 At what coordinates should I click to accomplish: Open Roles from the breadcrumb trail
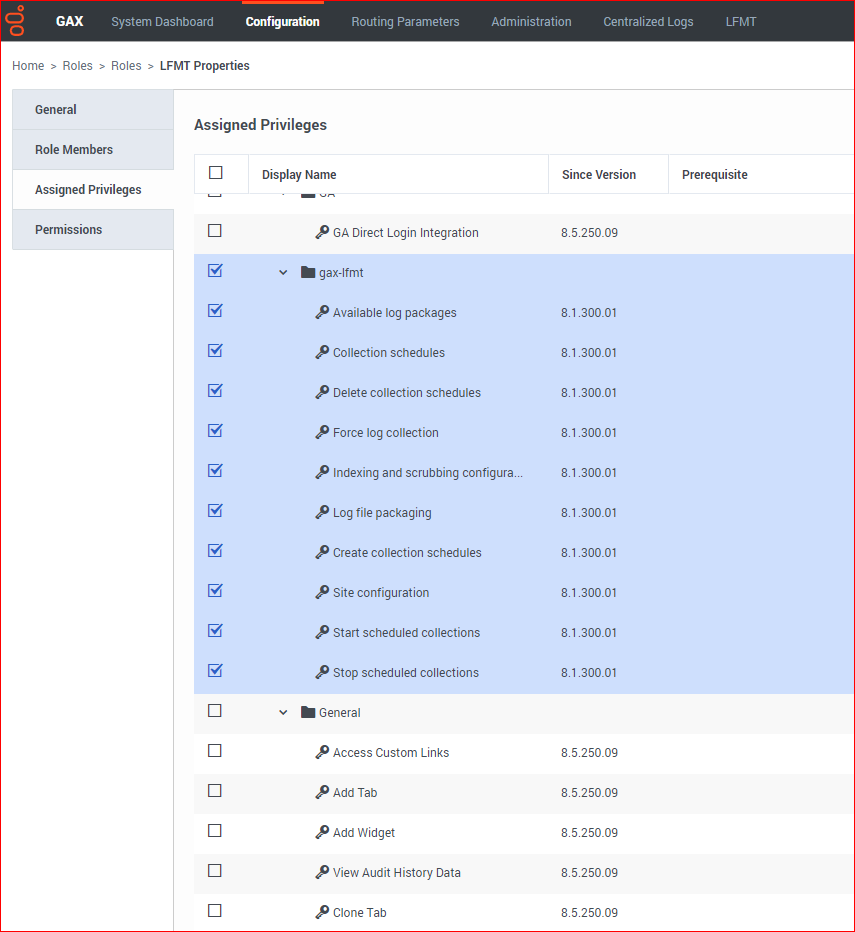click(77, 65)
